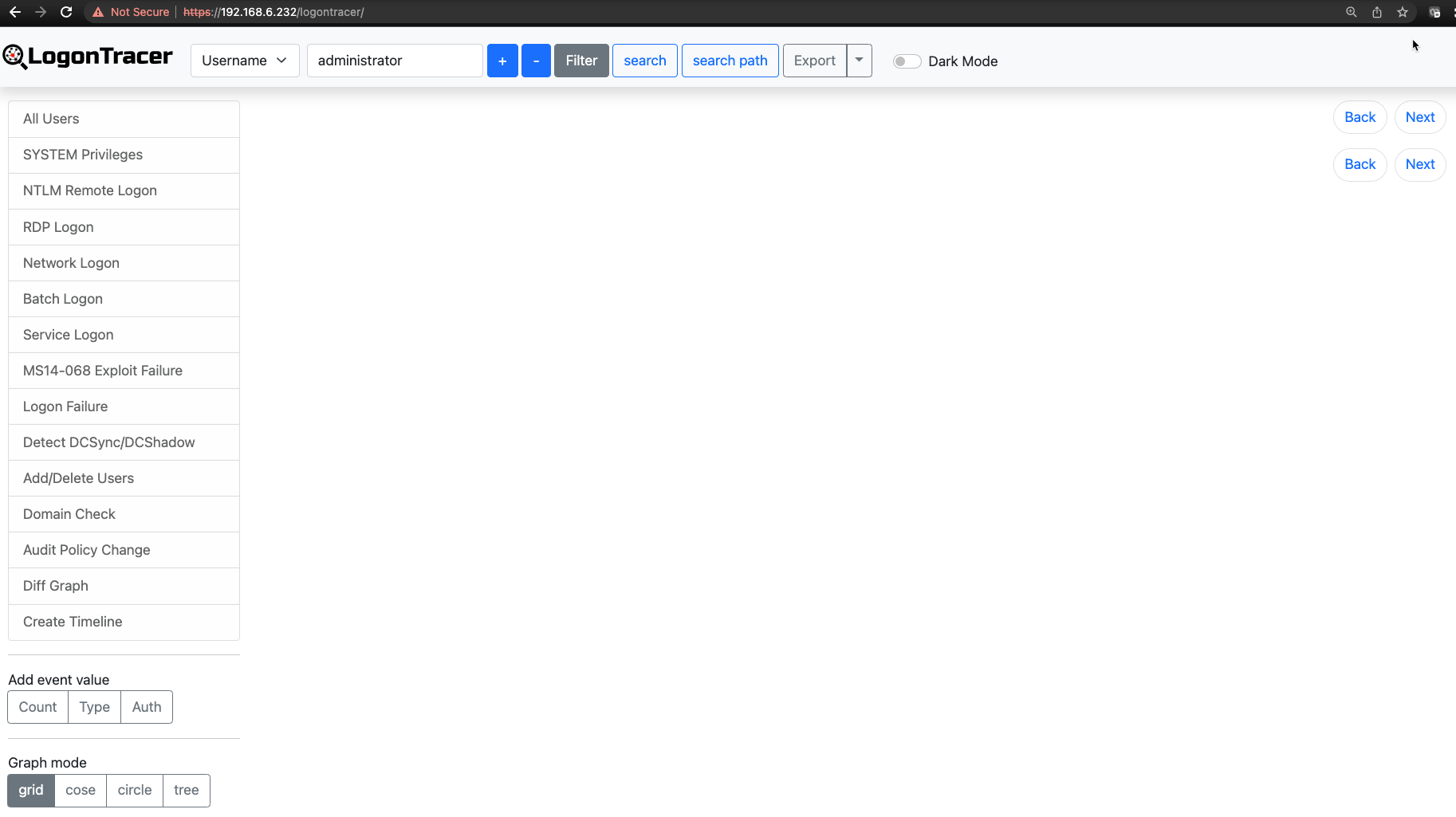Click the search path button

pyautogui.click(x=730, y=61)
